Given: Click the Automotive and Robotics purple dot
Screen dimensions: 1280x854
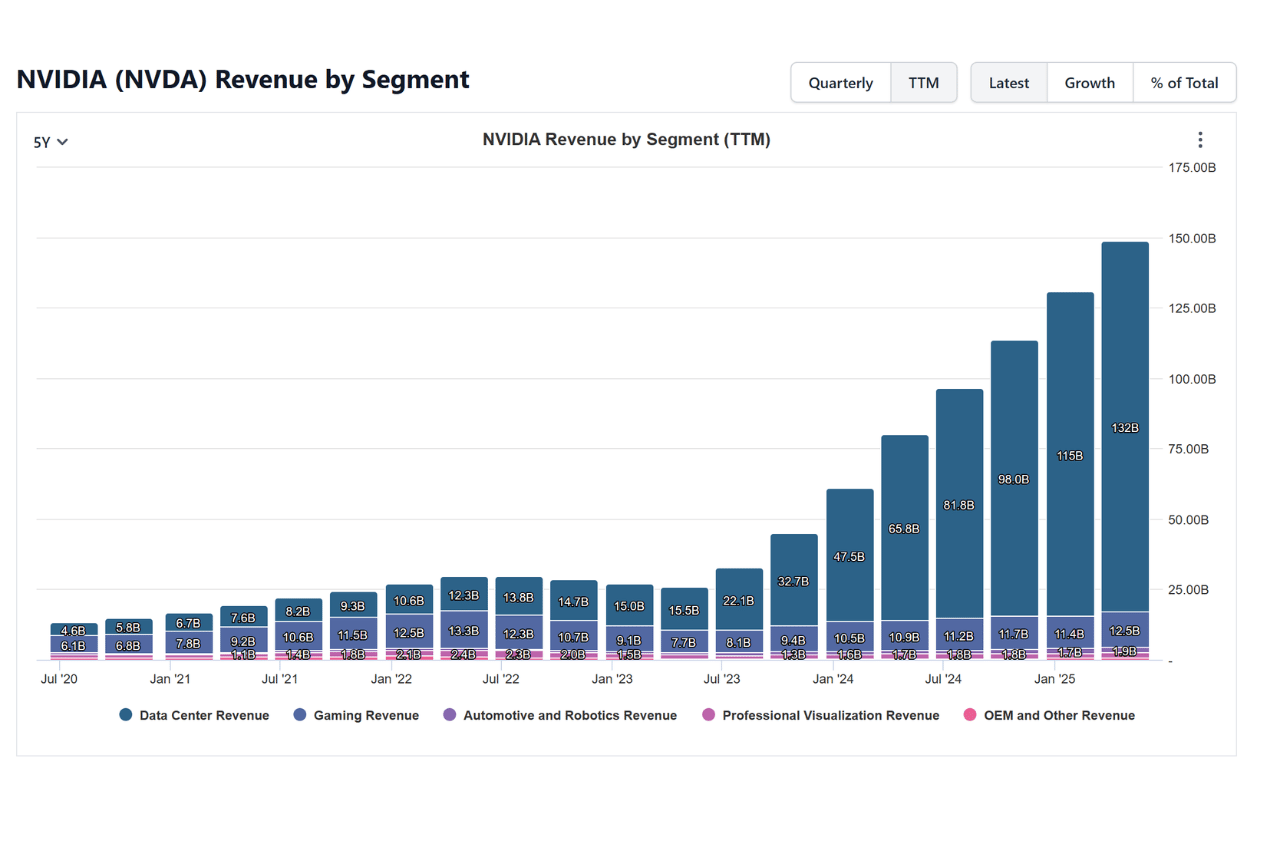Looking at the screenshot, I should point(449,715).
